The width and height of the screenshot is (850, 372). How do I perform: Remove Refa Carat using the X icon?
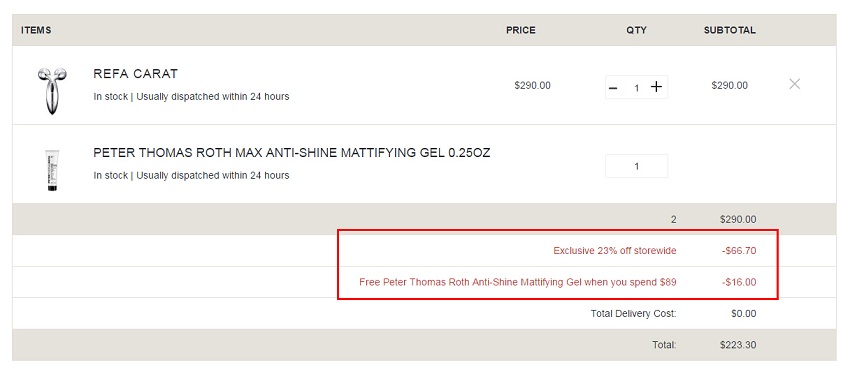794,84
